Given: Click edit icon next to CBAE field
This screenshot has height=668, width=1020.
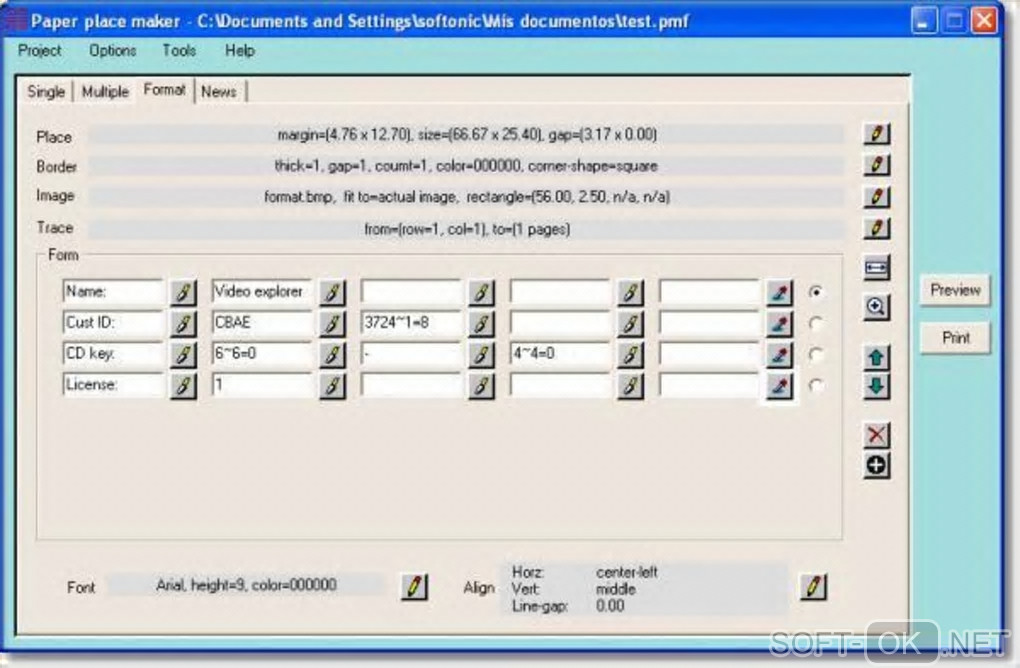Looking at the screenshot, I should (x=332, y=323).
